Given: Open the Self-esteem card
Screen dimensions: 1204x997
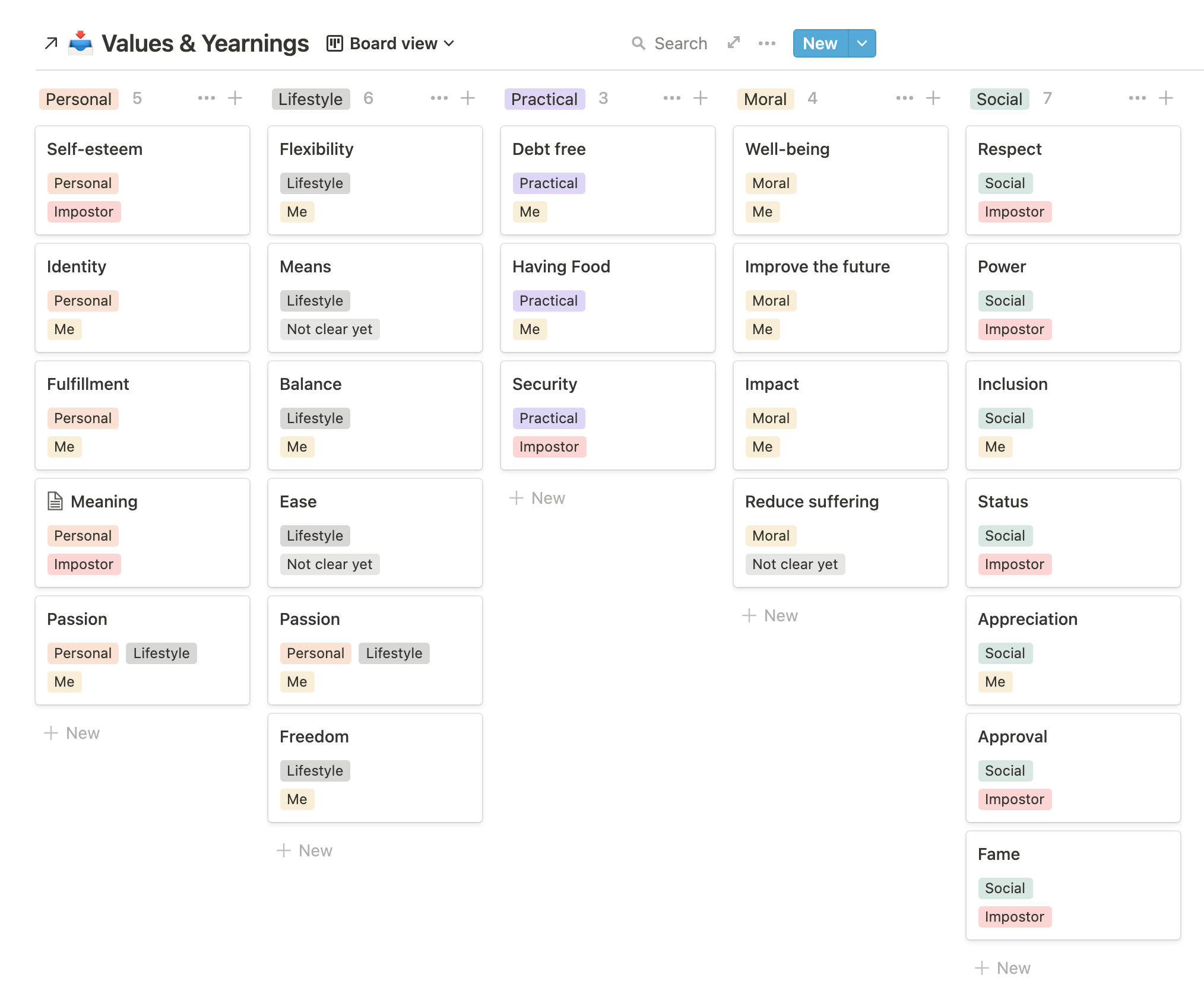Looking at the screenshot, I should (142, 180).
